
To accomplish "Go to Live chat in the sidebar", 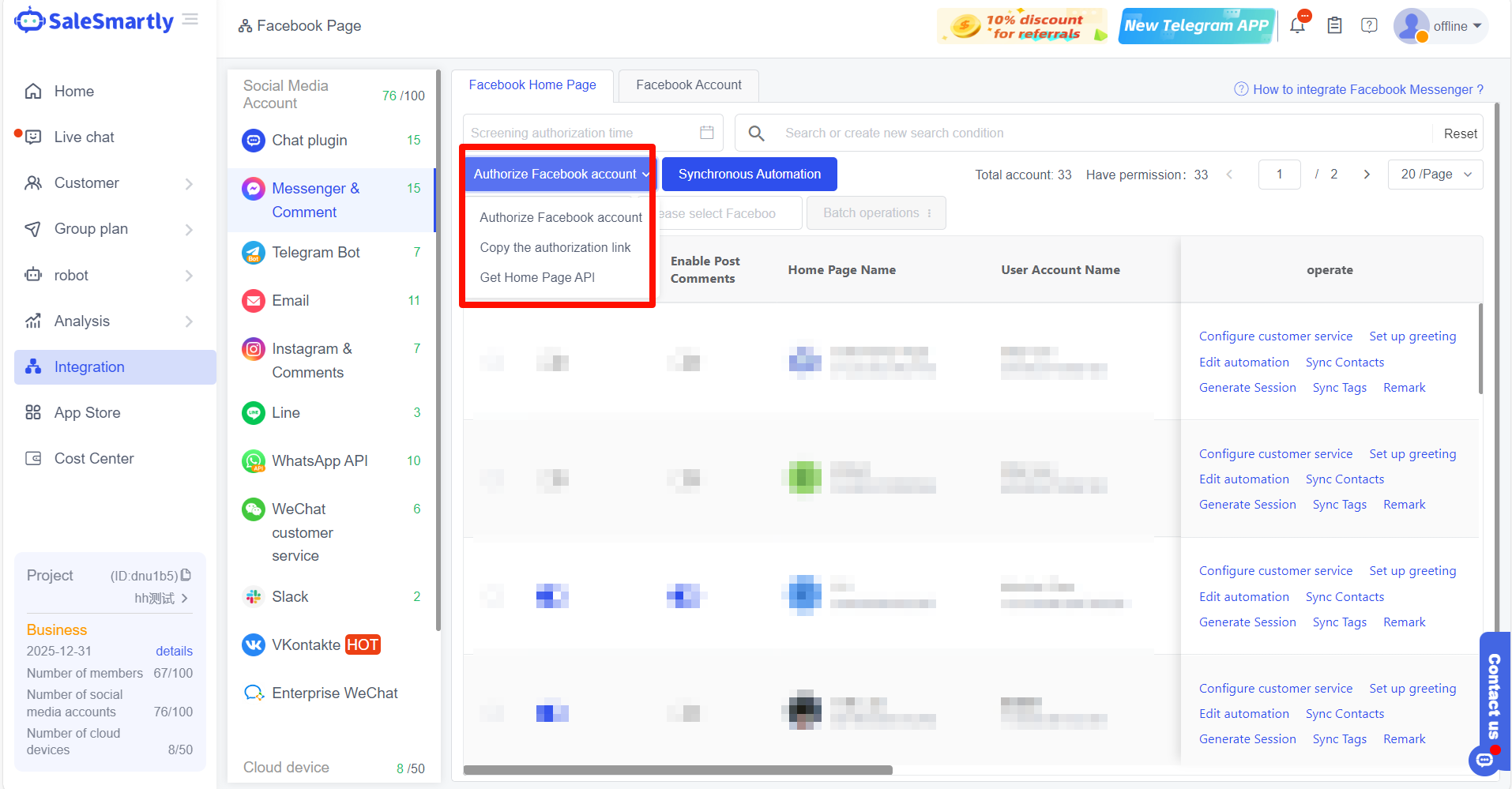I will (84, 137).
